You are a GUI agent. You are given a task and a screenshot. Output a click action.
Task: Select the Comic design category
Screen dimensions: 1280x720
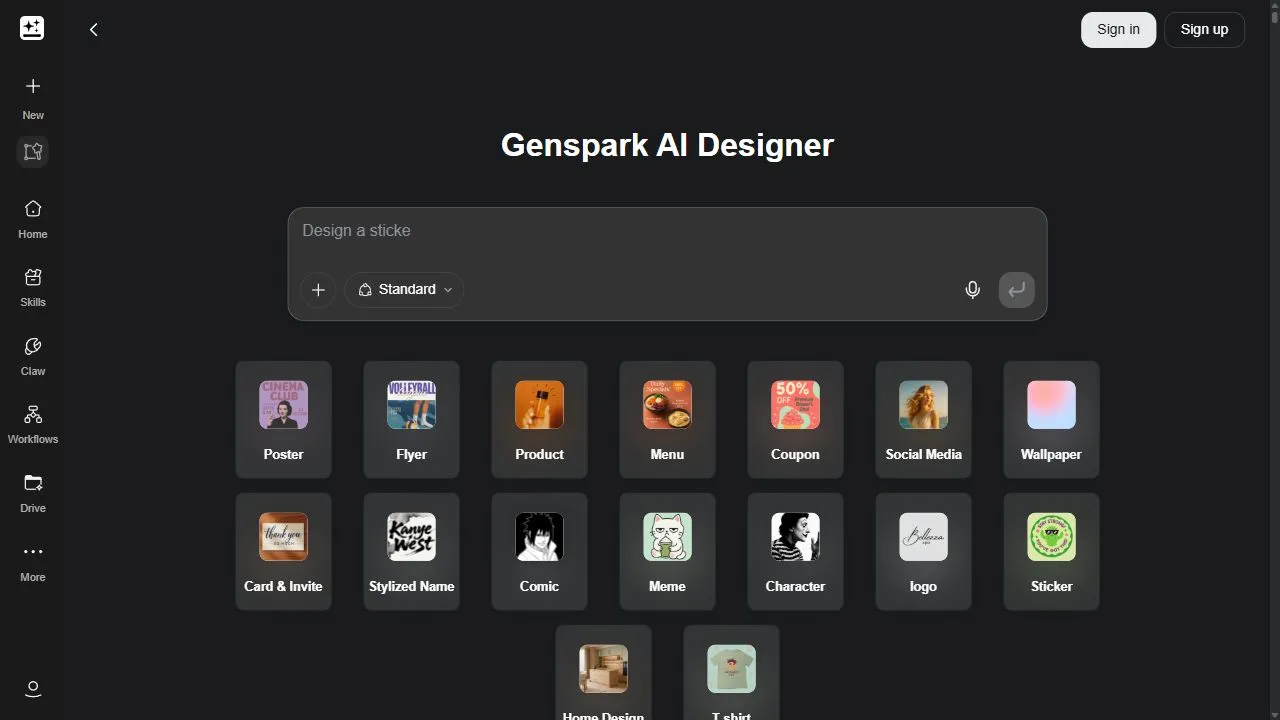539,552
